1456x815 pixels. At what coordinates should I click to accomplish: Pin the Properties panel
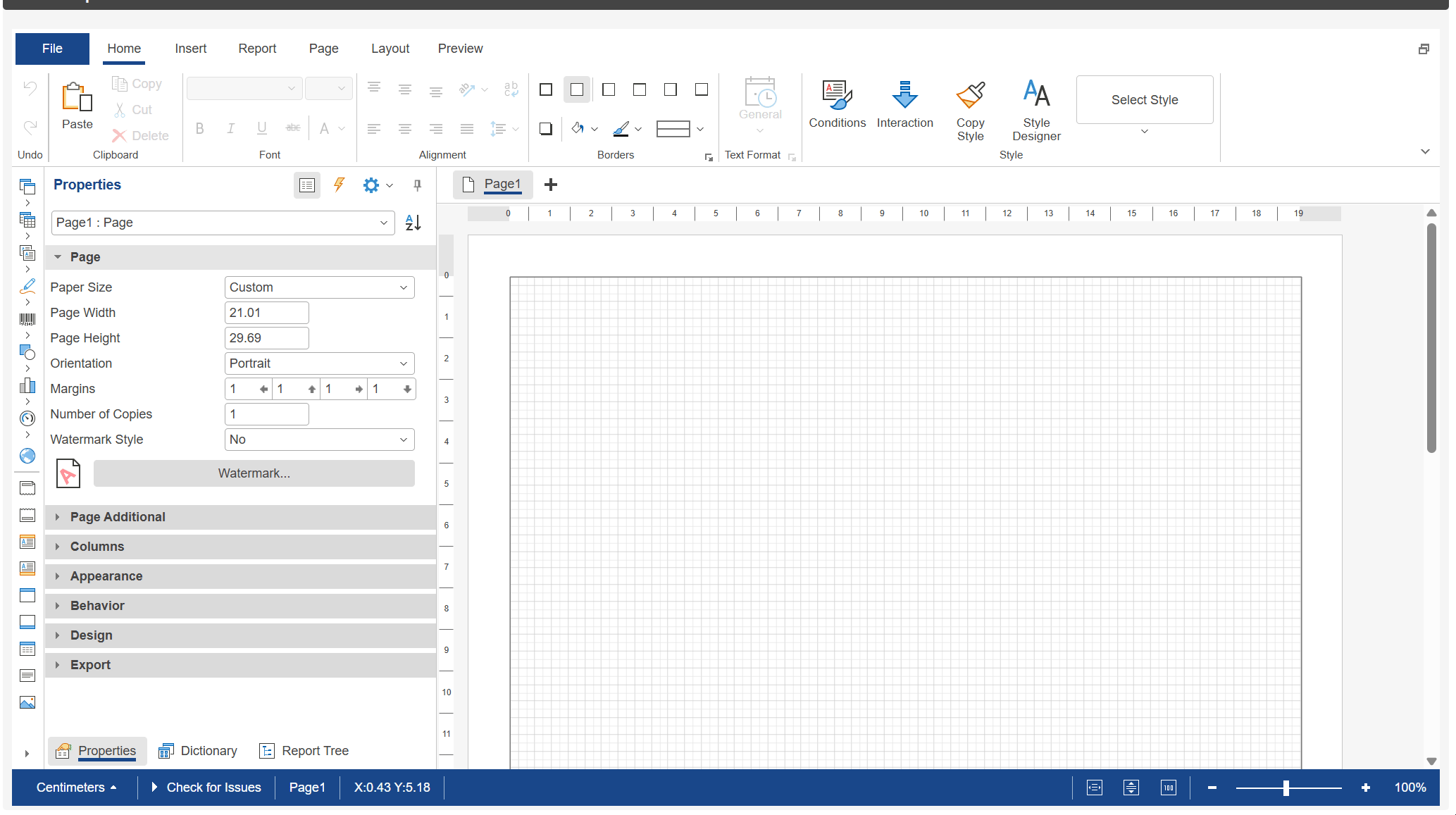pos(417,185)
